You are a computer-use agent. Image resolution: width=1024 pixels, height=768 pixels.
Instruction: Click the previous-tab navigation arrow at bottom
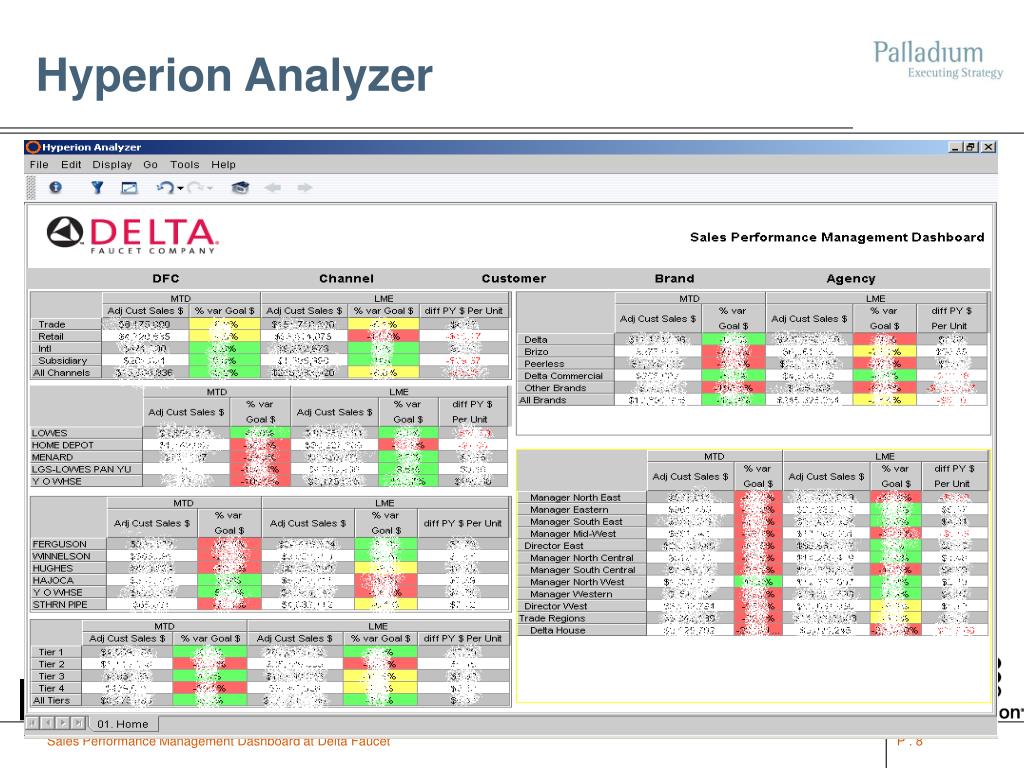point(48,723)
